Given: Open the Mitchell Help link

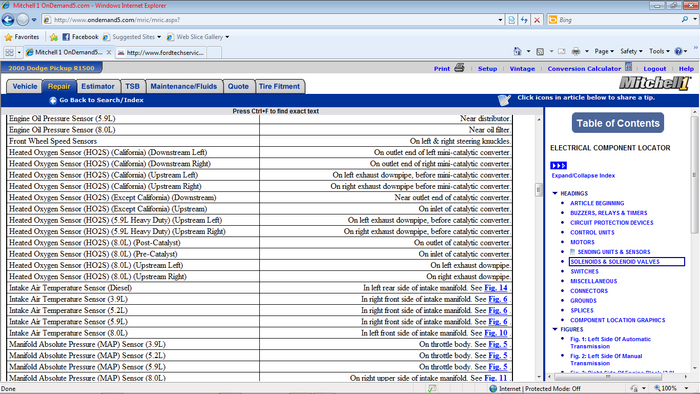Looking at the screenshot, I should [x=686, y=69].
